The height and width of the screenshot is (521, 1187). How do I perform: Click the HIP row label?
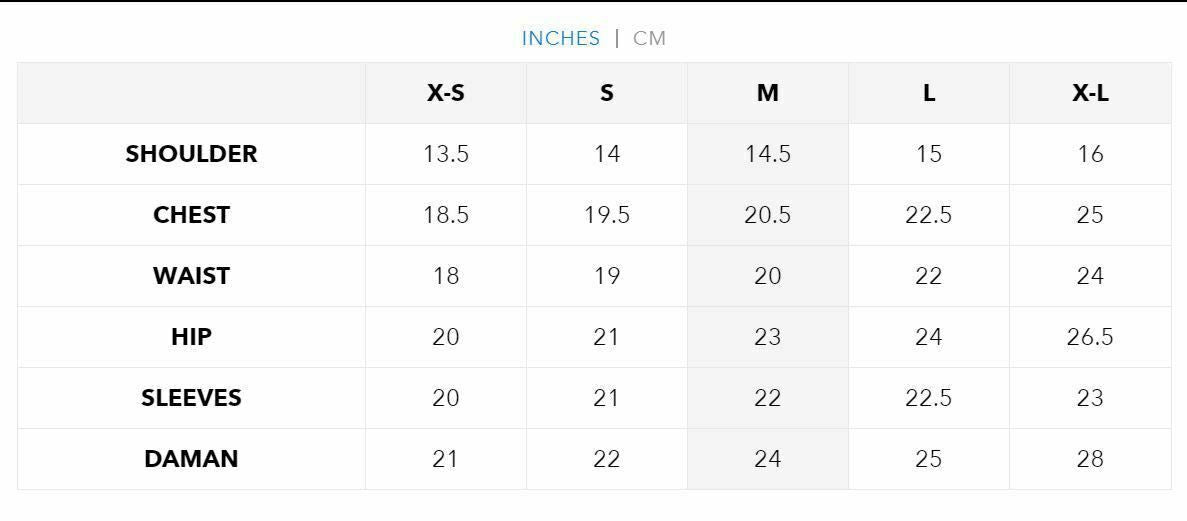pos(191,337)
